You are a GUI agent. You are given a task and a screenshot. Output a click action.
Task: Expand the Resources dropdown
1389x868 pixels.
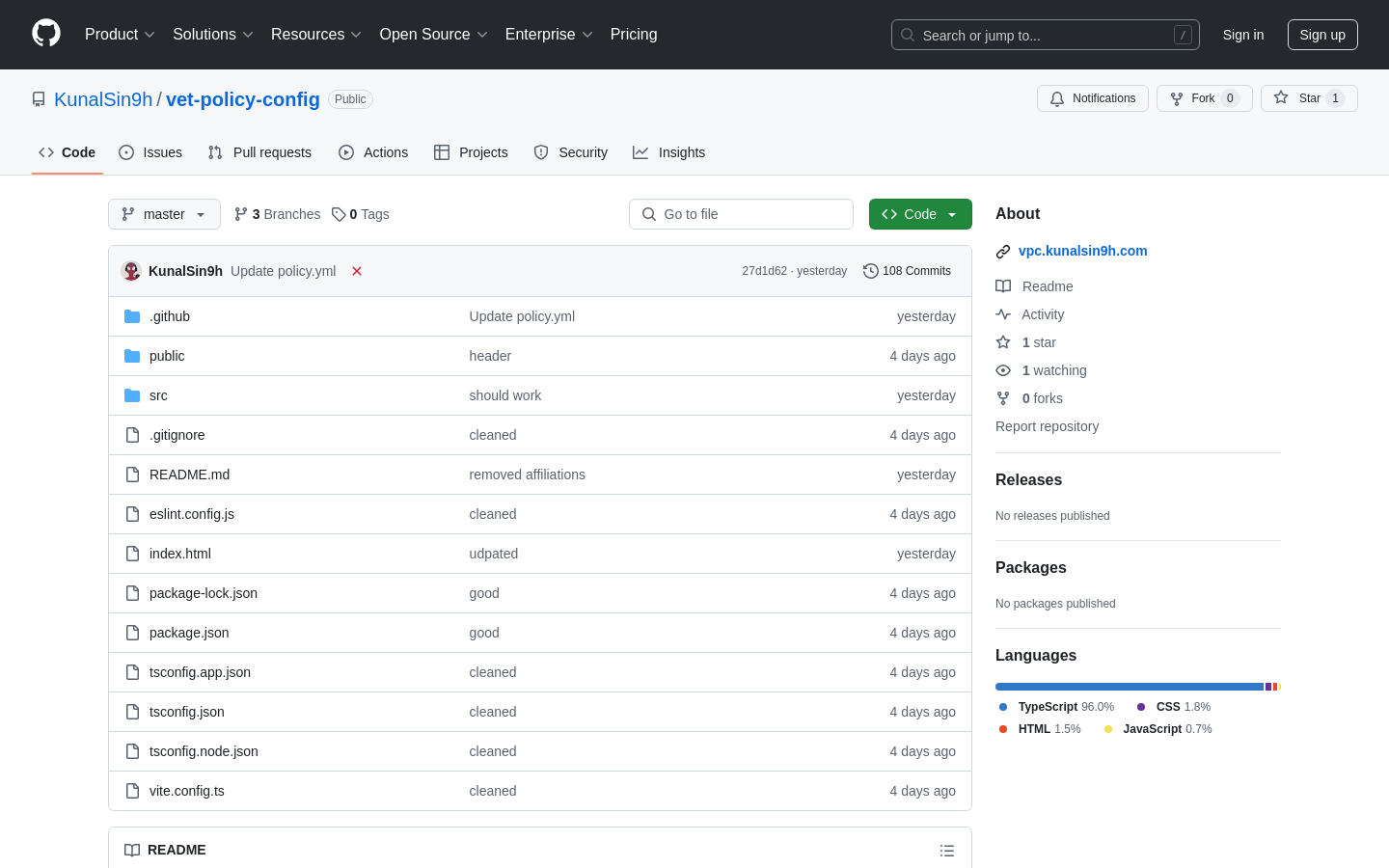[316, 35]
